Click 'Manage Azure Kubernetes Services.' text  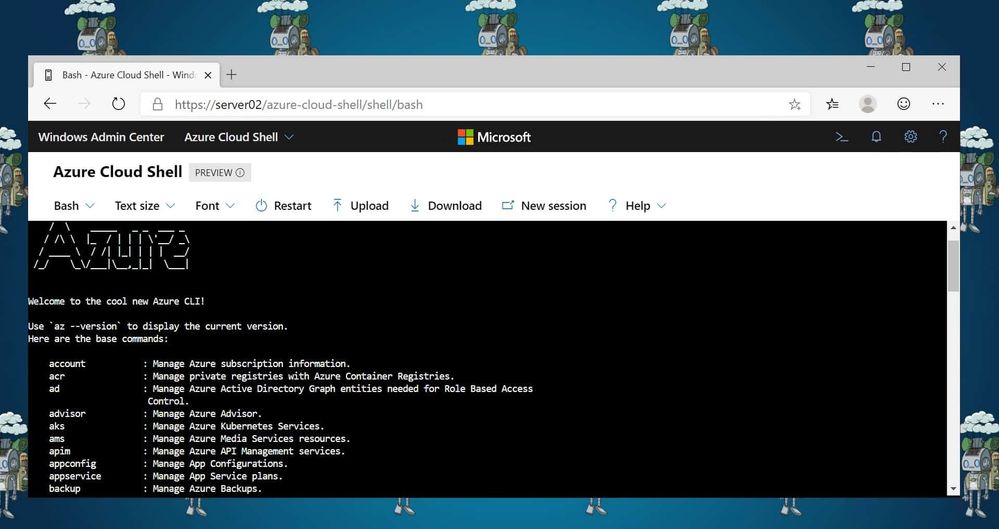coord(238,426)
